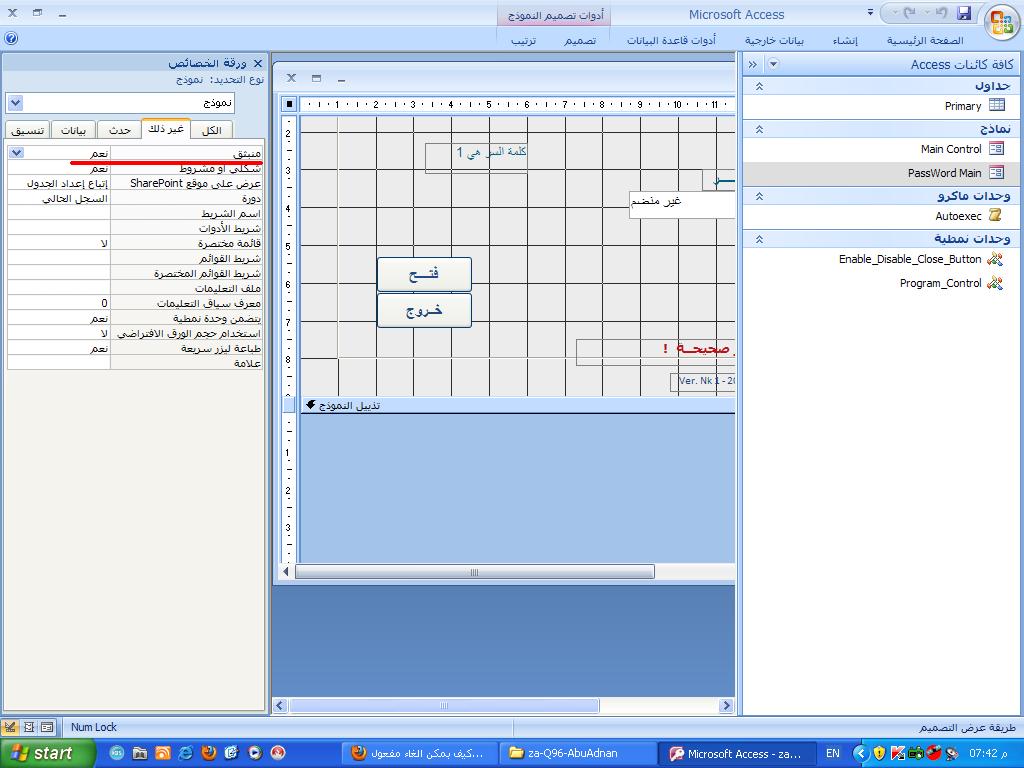This screenshot has width=1024, height=768.
Task: Collapse the وحدات ماكرو group
Action: (760, 196)
